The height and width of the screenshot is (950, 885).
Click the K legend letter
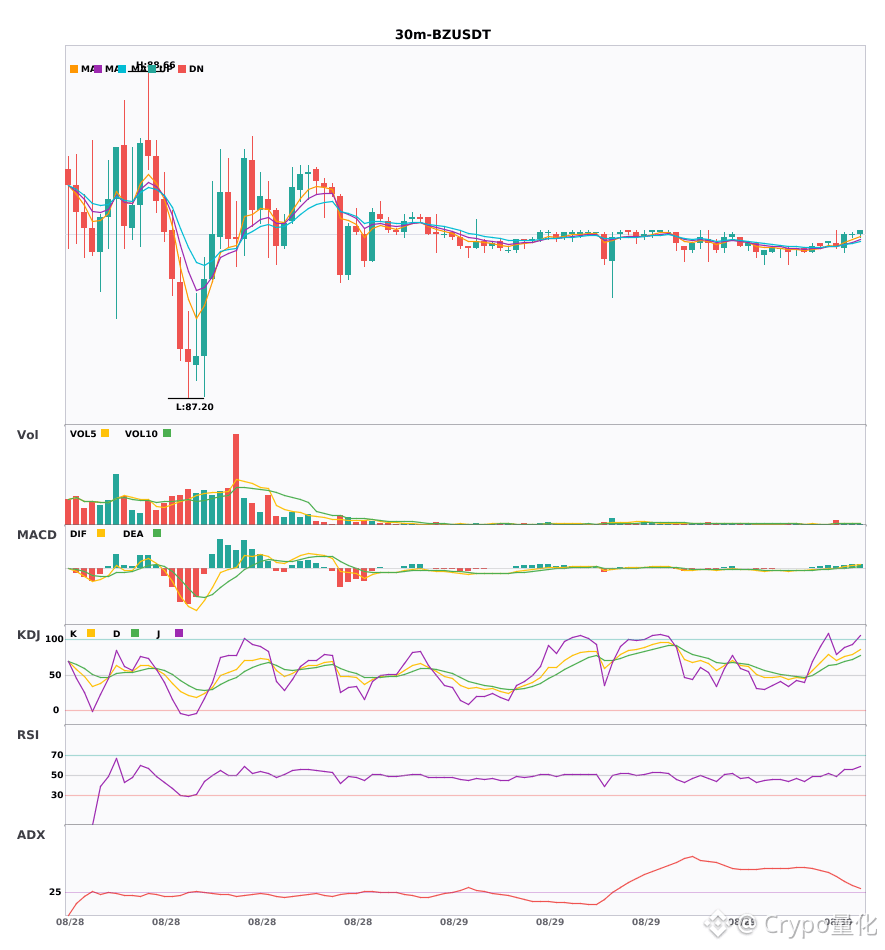(x=73, y=634)
